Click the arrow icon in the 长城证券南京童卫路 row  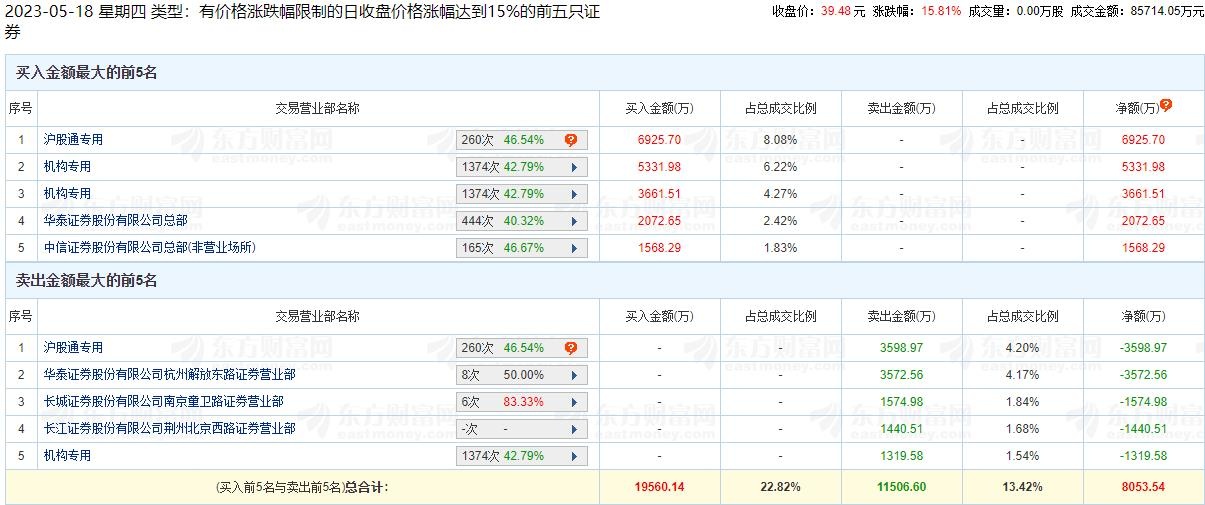574,402
